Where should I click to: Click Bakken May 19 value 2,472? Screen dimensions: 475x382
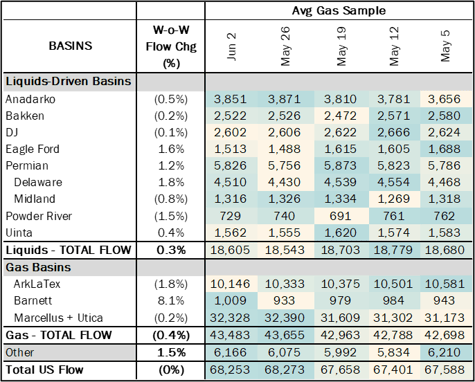pos(340,116)
